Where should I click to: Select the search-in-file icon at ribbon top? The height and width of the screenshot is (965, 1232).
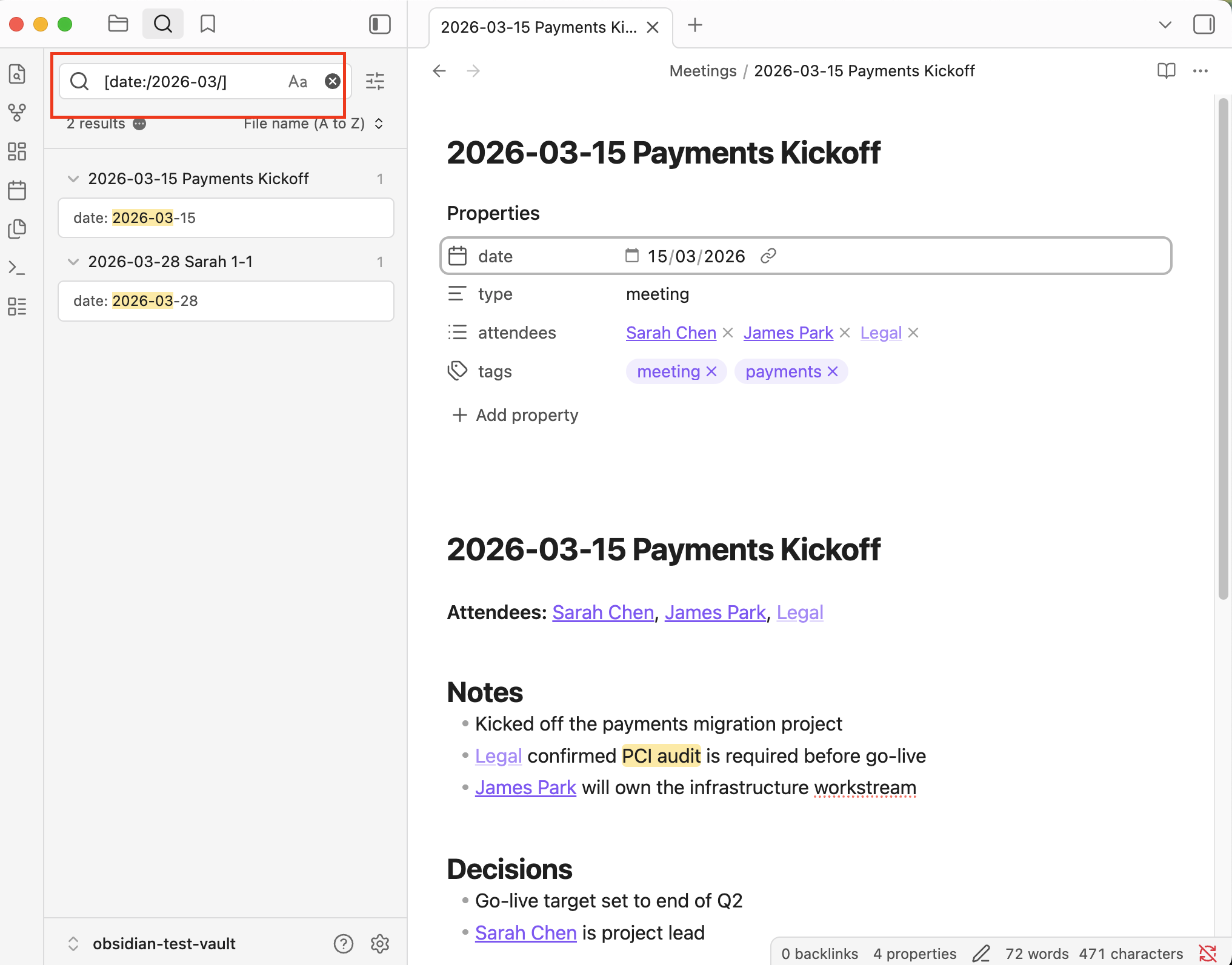pos(17,73)
